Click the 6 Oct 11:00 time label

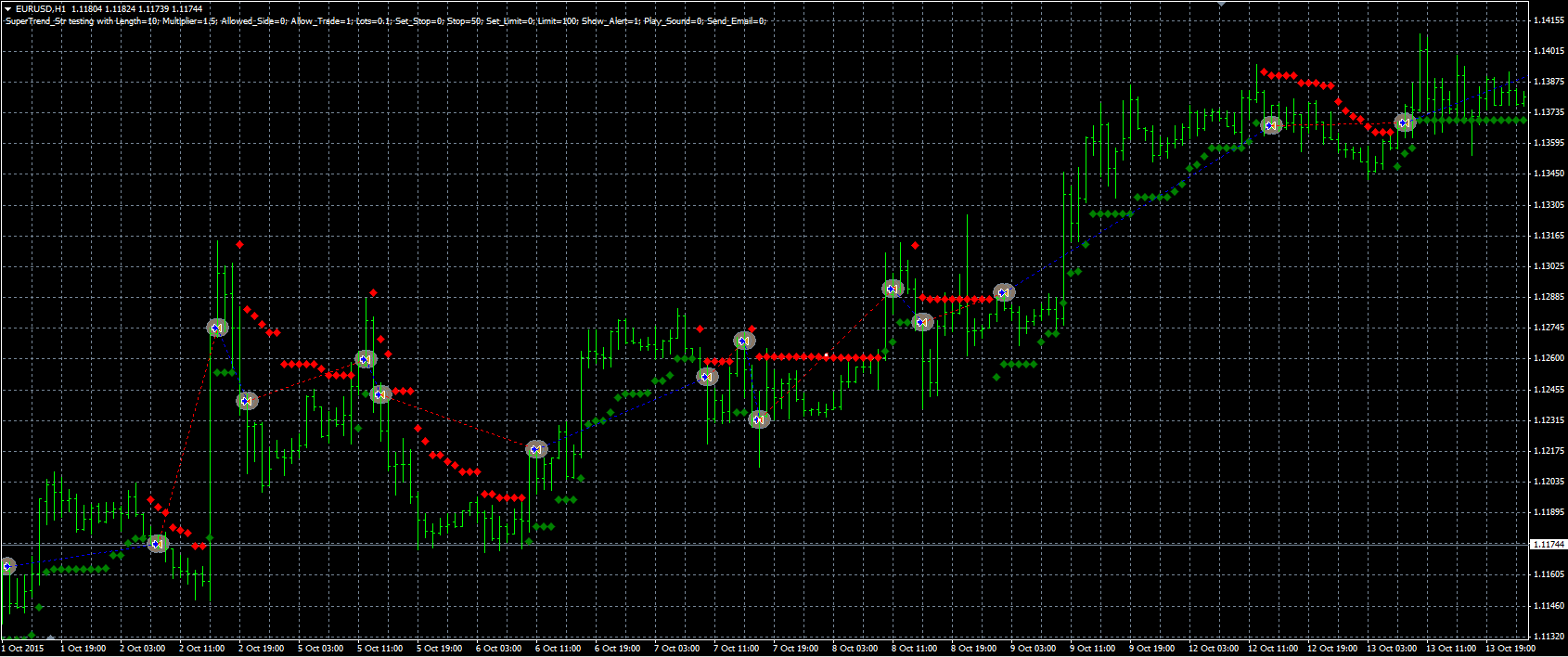pyautogui.click(x=559, y=649)
